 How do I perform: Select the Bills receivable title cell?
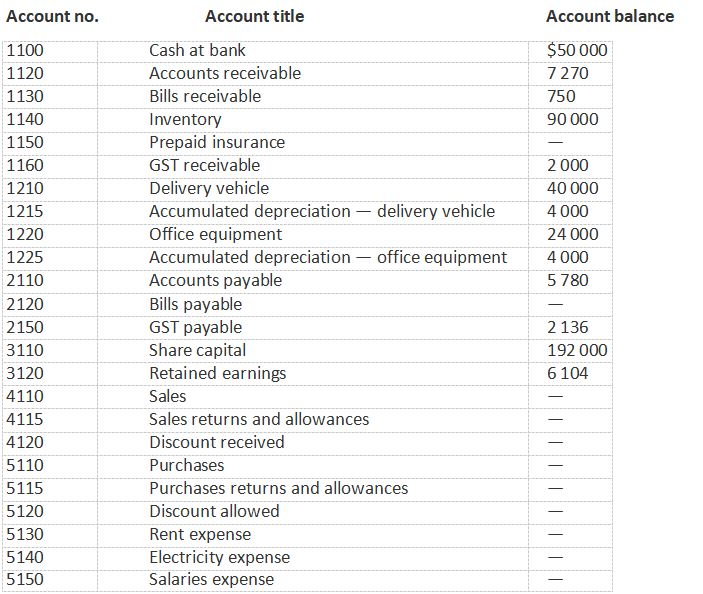204,96
